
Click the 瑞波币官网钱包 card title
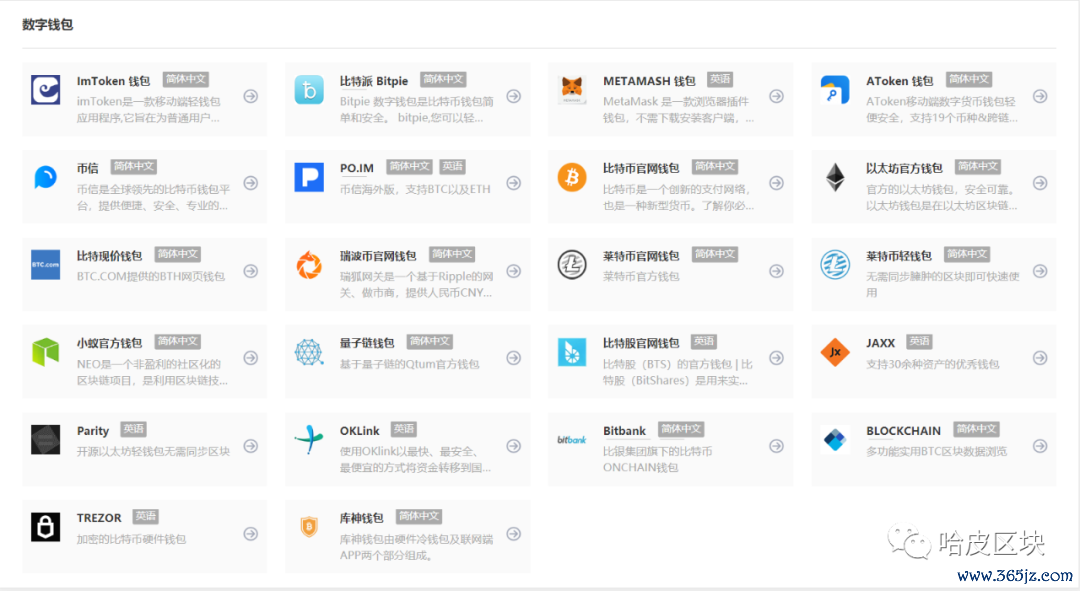[x=378, y=256]
